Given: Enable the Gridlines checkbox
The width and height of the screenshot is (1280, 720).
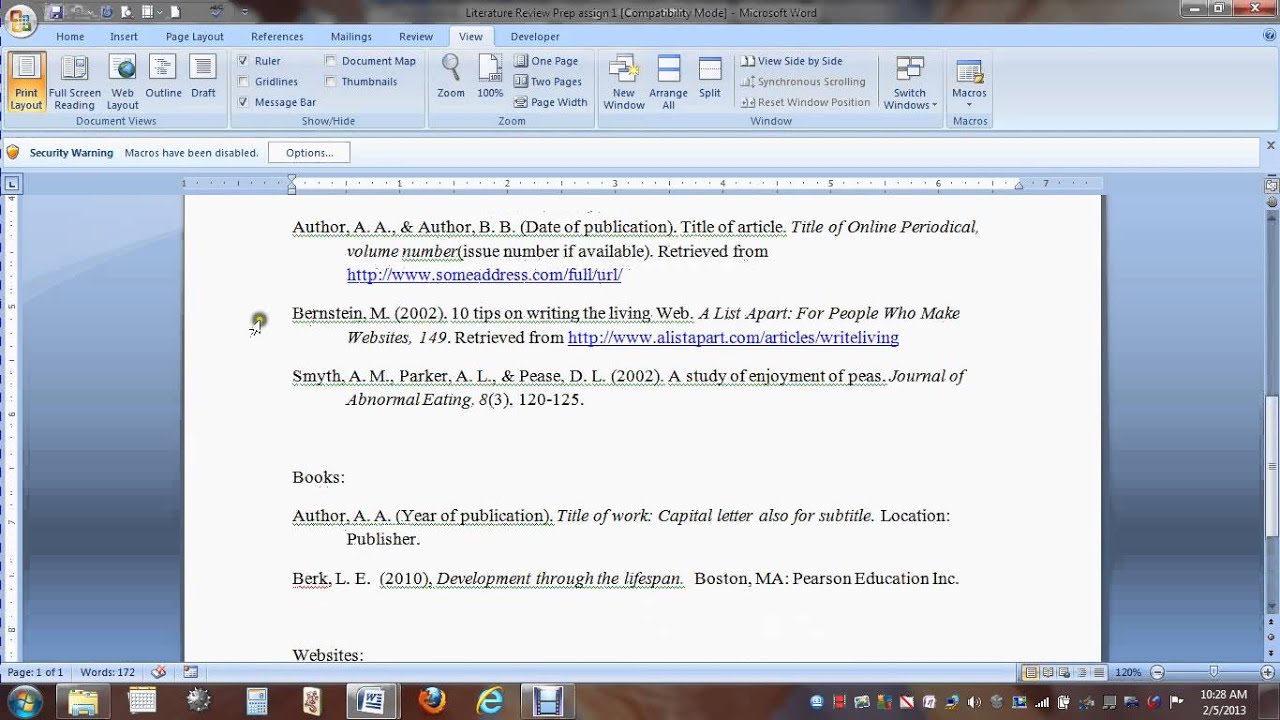Looking at the screenshot, I should coord(243,81).
